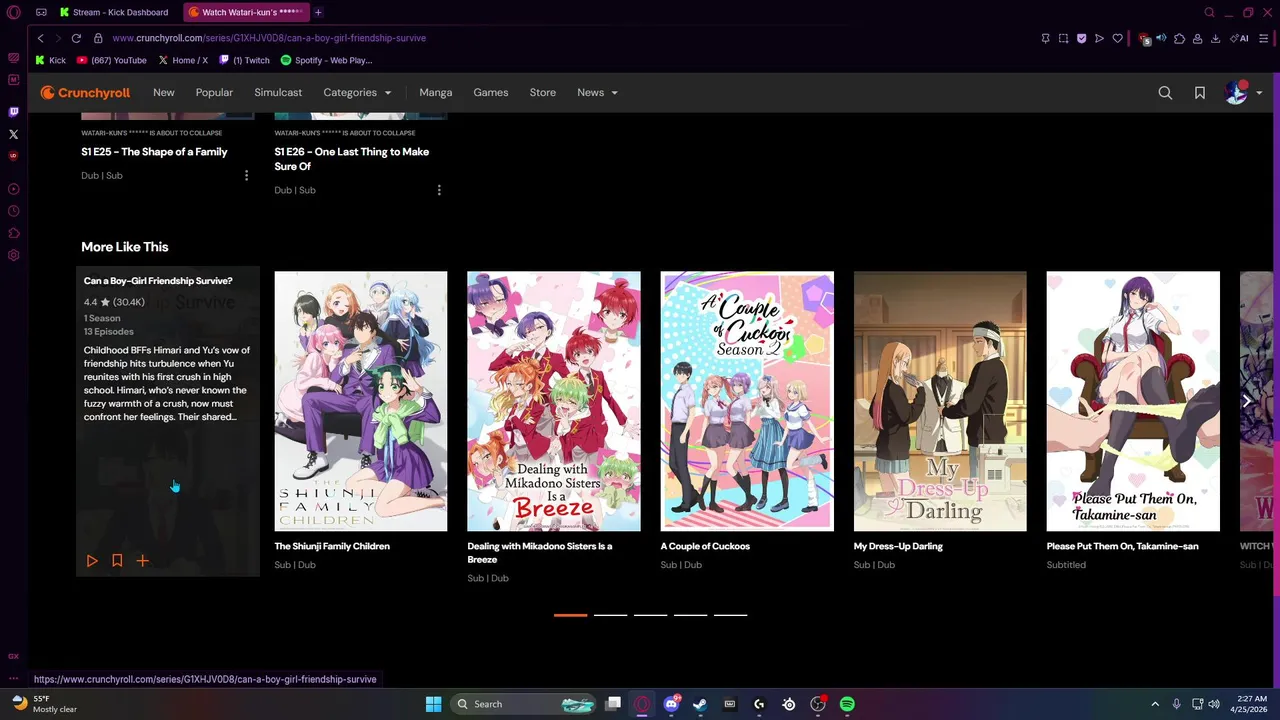
Task: Select third carousel page indicator
Action: pyautogui.click(x=650, y=615)
